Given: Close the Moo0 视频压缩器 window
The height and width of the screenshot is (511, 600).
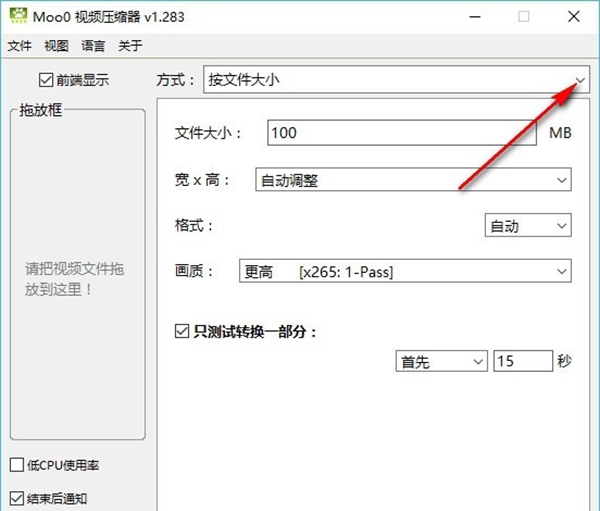Looking at the screenshot, I should [574, 17].
